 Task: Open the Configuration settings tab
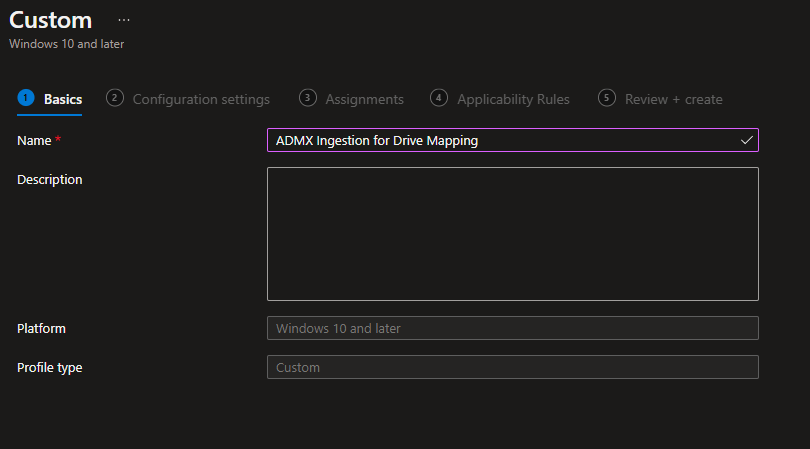click(x=201, y=99)
